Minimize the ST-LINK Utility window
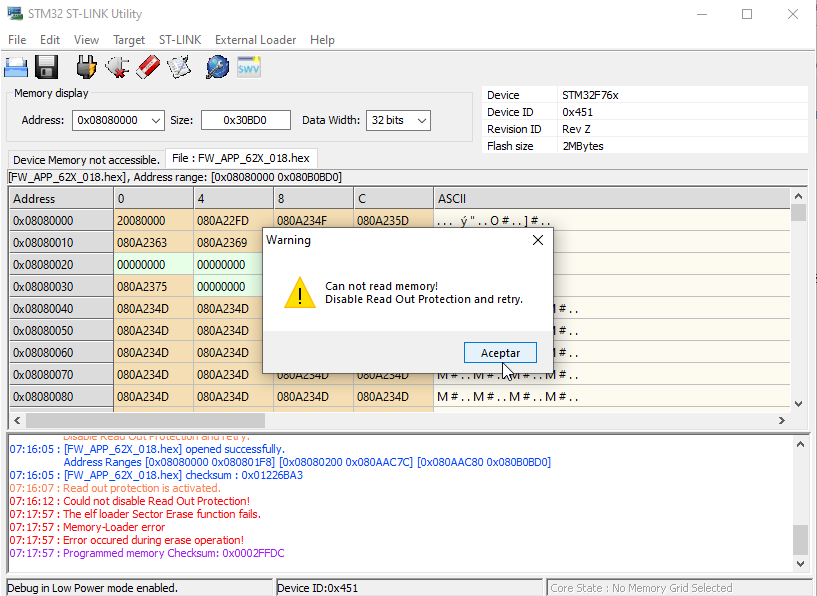817x596 pixels. tap(702, 14)
